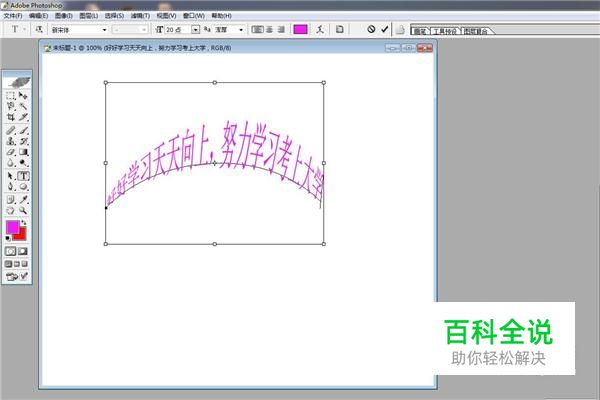The width and height of the screenshot is (600, 400).
Task: Swap foreground and background colors
Action: coord(24,222)
